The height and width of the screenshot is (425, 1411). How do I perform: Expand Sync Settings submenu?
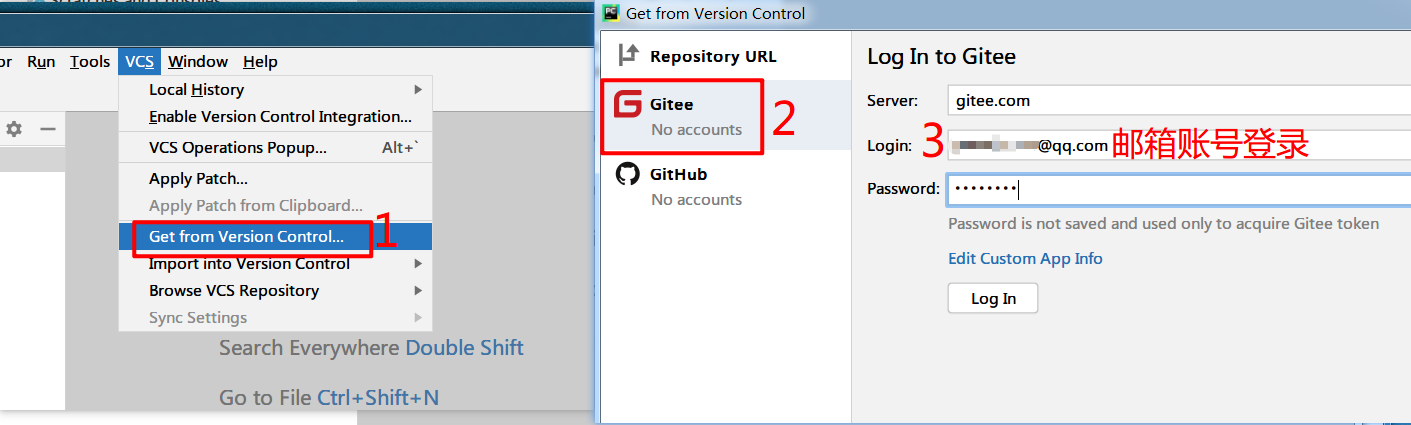[x=276, y=318]
